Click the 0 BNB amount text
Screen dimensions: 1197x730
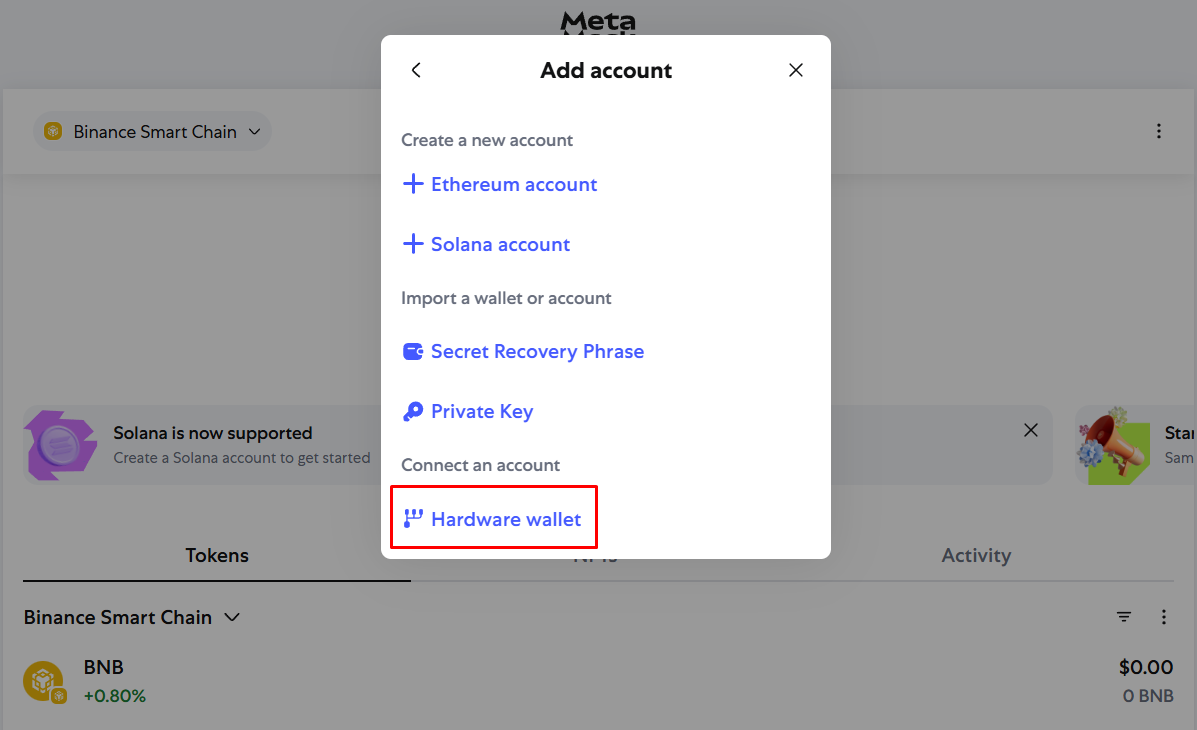click(1148, 696)
